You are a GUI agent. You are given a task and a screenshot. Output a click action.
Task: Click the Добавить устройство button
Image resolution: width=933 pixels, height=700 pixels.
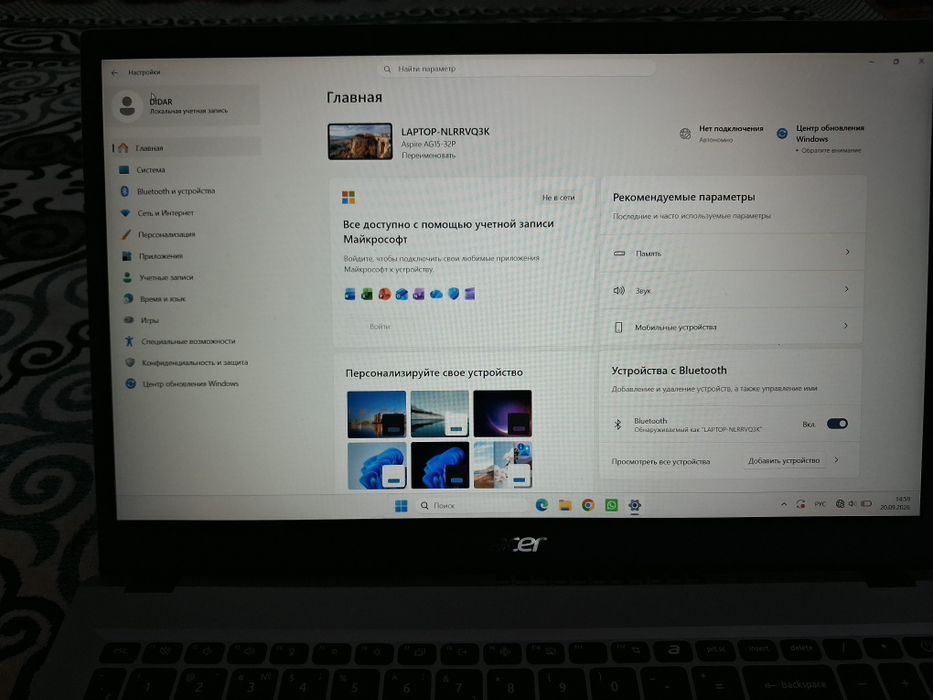pyautogui.click(x=784, y=461)
